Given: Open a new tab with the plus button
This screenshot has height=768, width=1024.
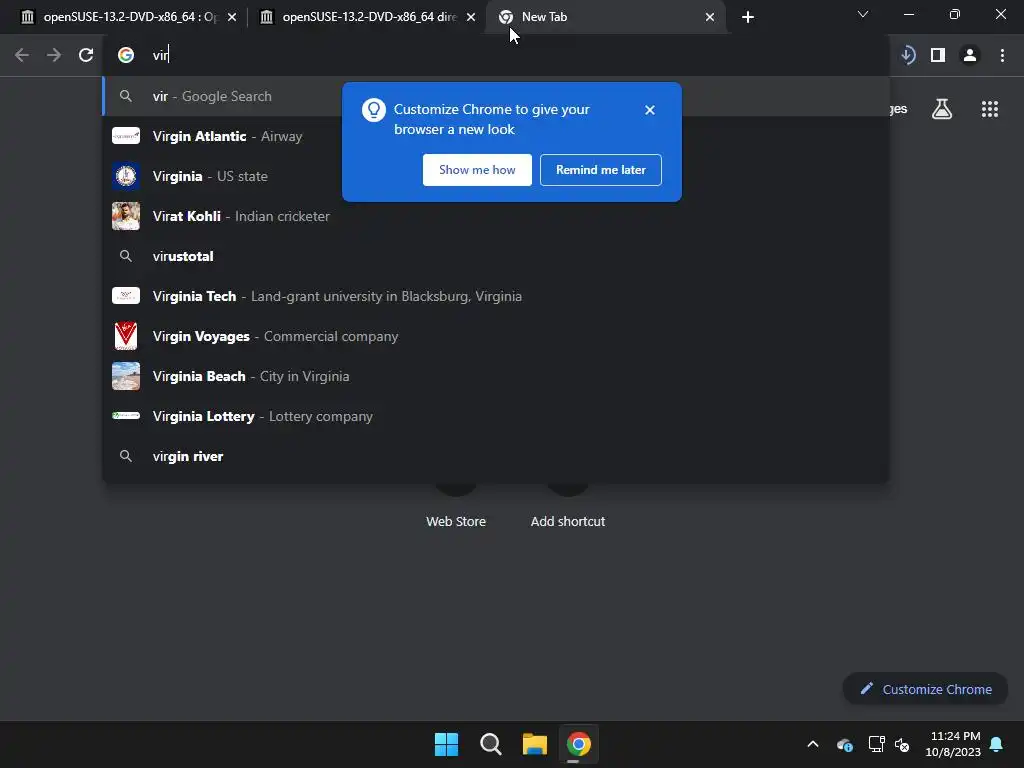Looking at the screenshot, I should click(x=748, y=17).
